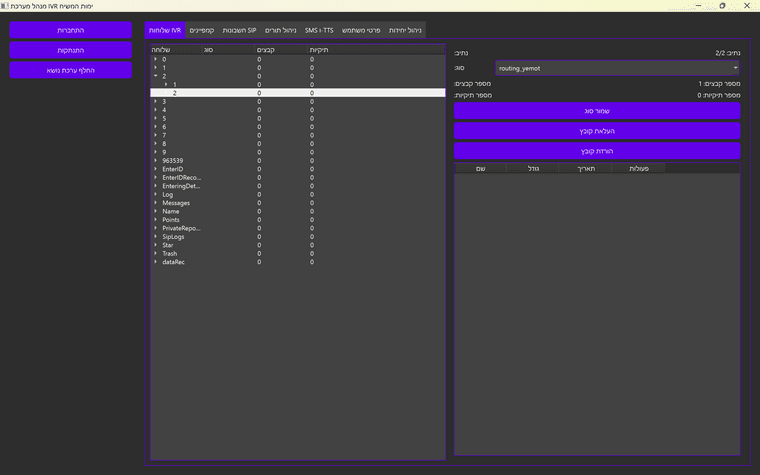Expand extension 4 arrow

[156, 110]
